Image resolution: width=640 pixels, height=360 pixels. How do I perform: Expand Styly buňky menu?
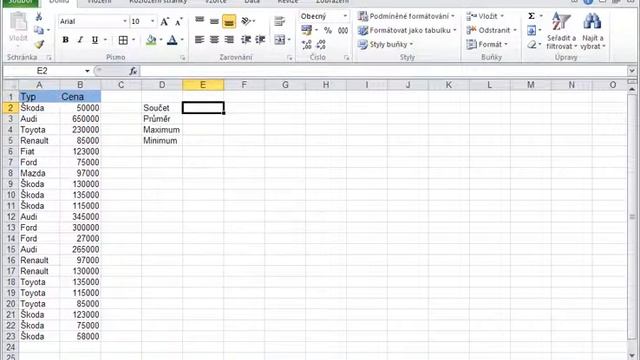pos(385,44)
